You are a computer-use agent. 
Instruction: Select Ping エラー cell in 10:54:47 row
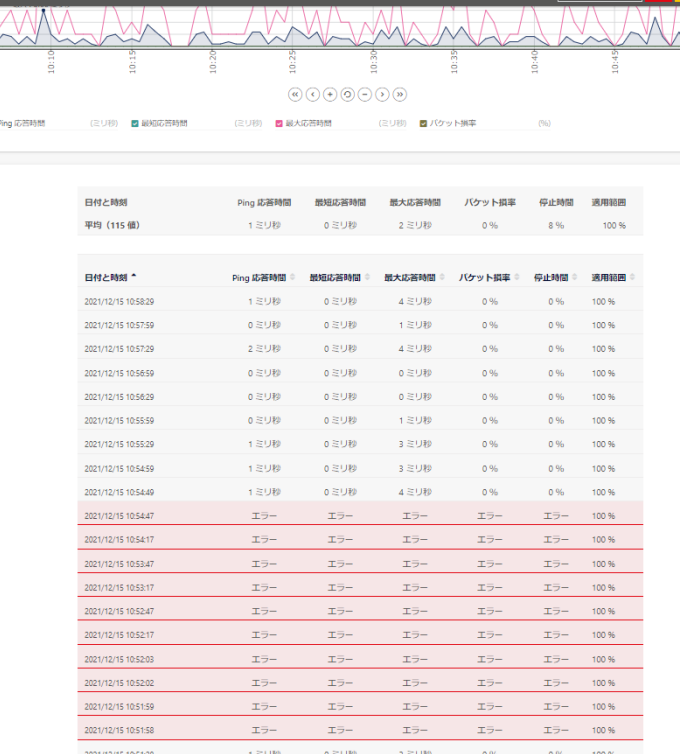[x=264, y=516]
